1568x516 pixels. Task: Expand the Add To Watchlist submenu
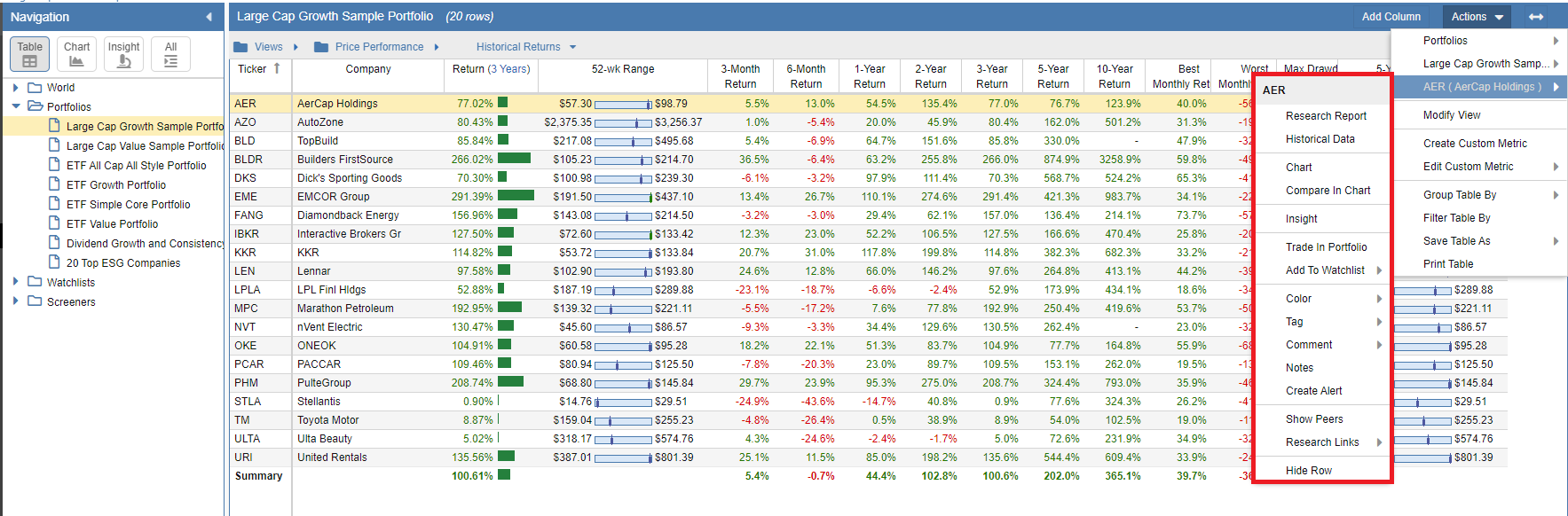(1379, 270)
